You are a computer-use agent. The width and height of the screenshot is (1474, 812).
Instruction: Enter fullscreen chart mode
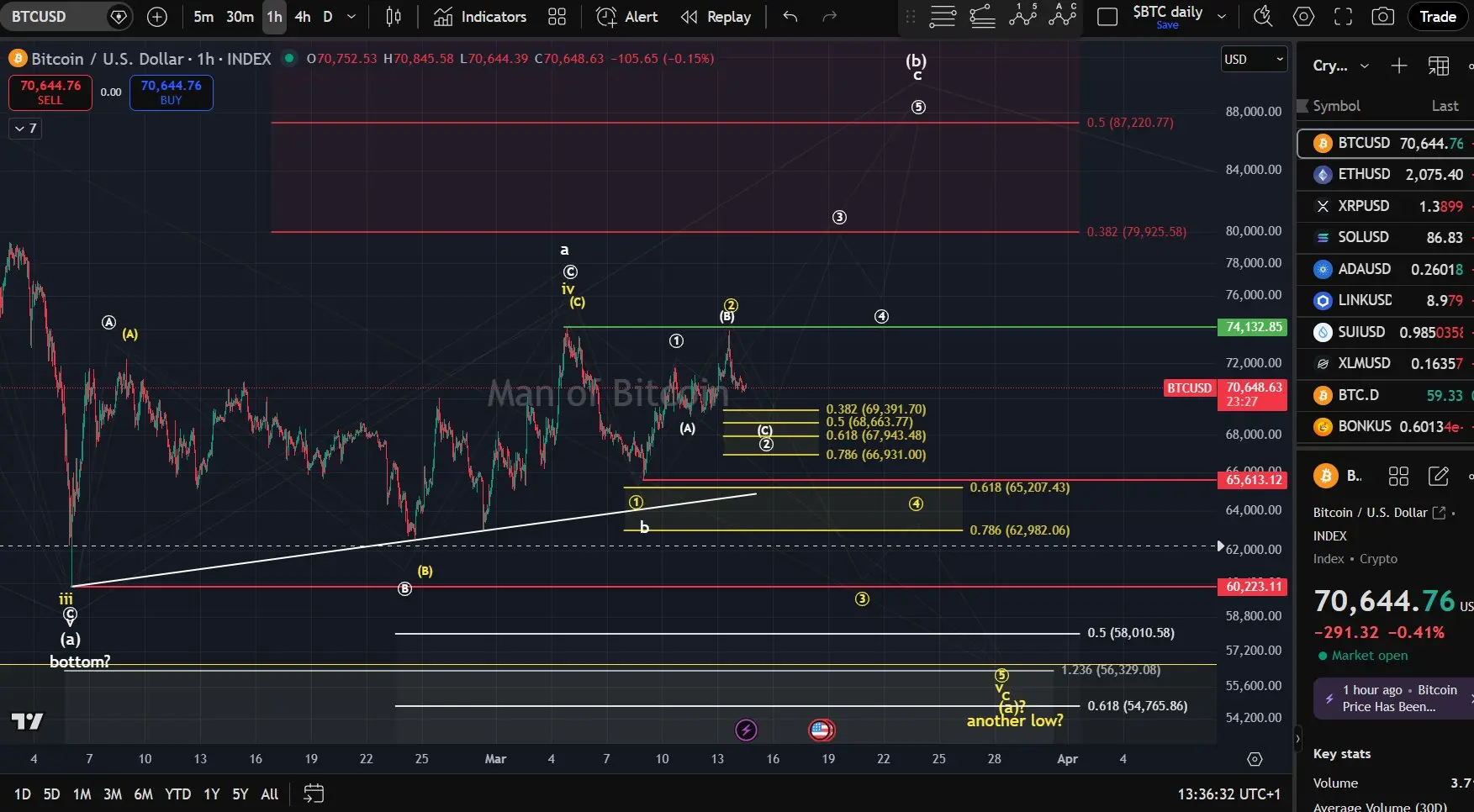coord(1344,17)
